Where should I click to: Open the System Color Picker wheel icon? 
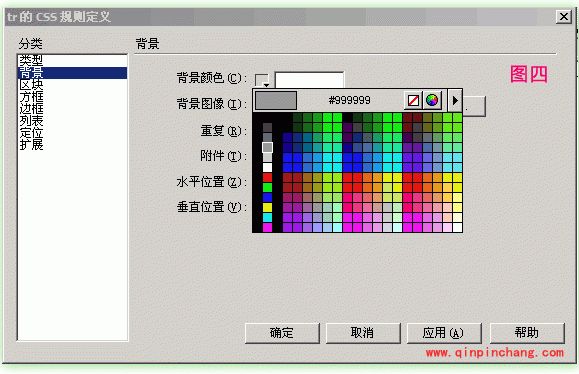[432, 100]
